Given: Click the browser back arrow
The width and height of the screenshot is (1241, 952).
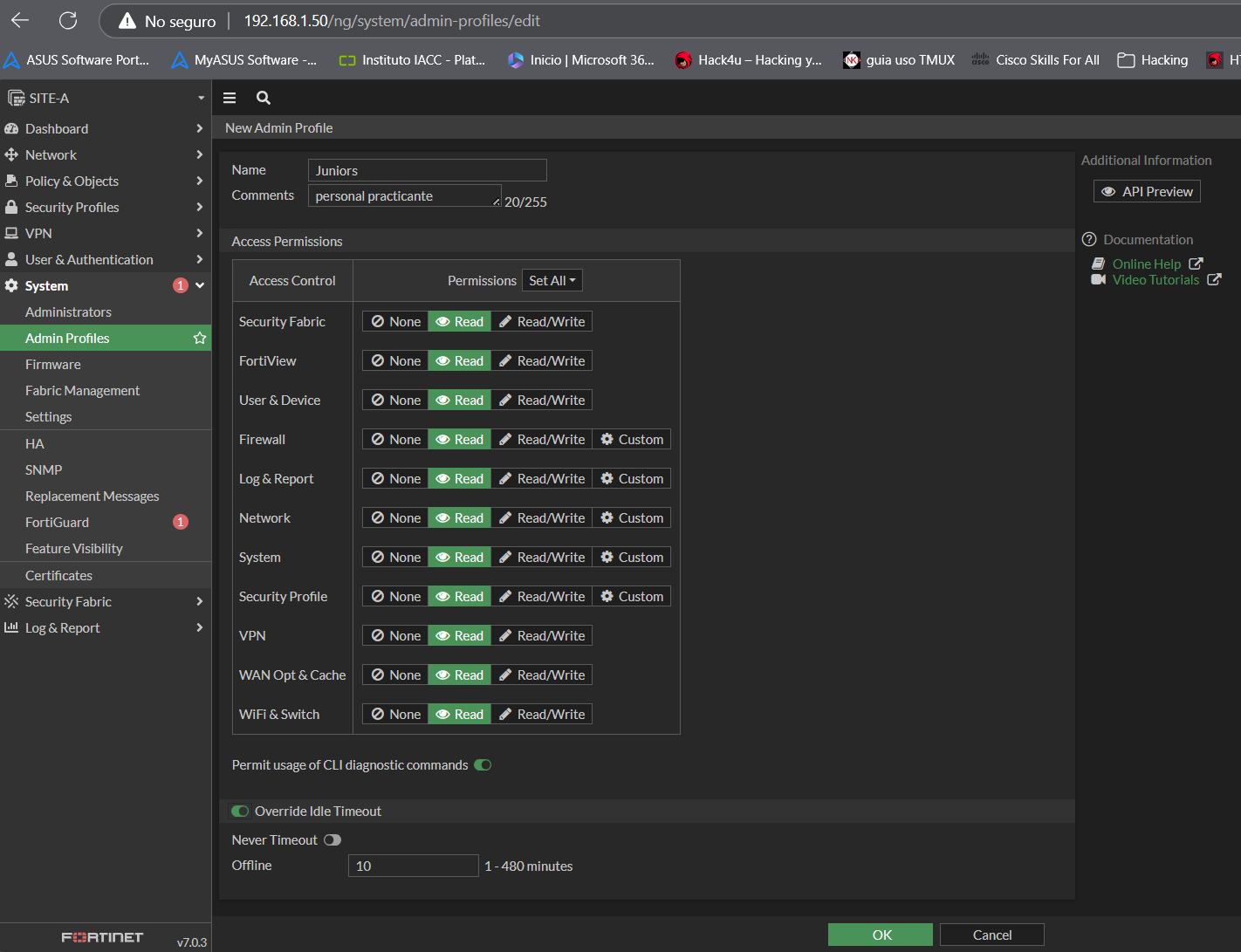Looking at the screenshot, I should point(20,20).
